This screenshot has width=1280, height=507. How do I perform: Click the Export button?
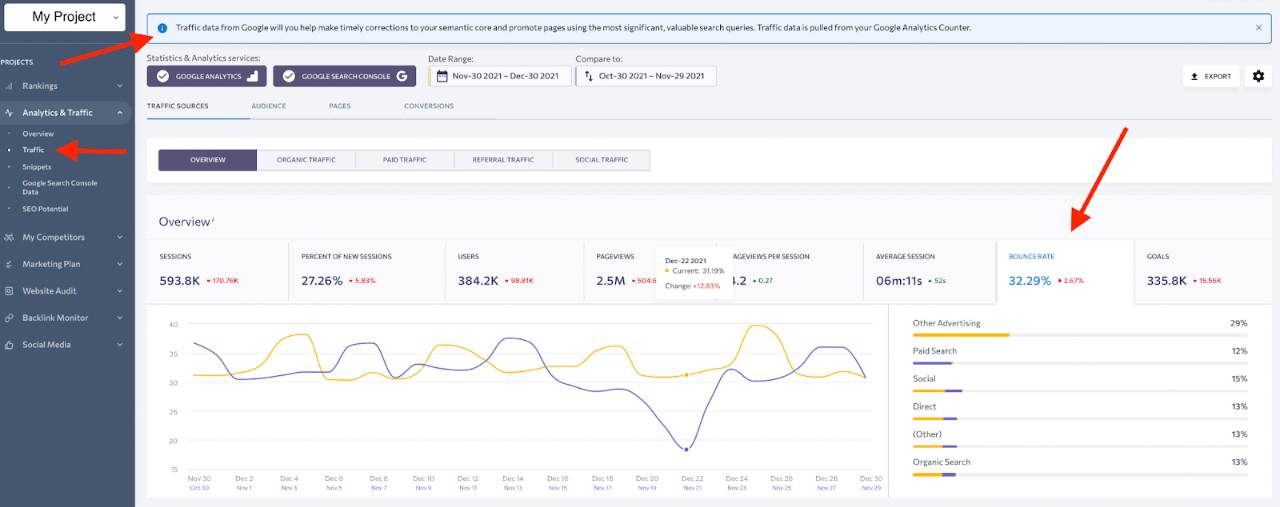click(1211, 76)
